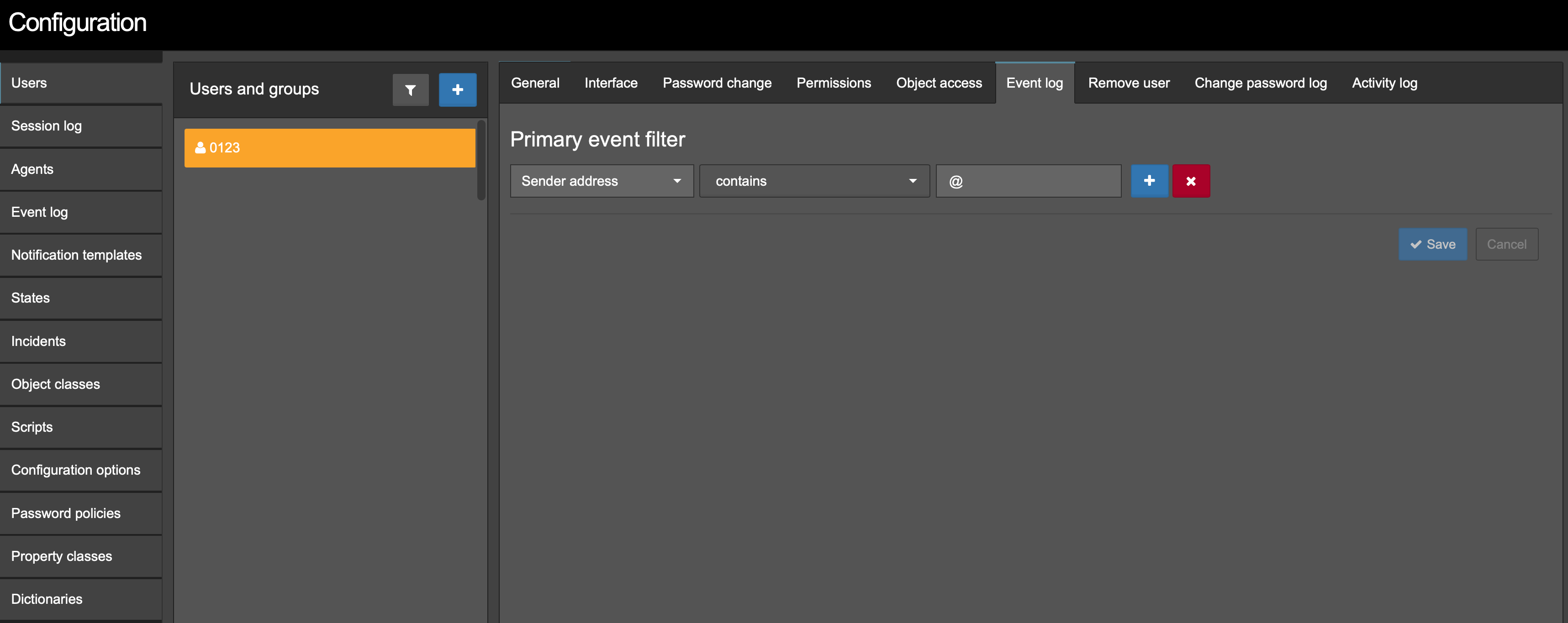
Task: Open Password policies in the sidebar
Action: pos(81,513)
